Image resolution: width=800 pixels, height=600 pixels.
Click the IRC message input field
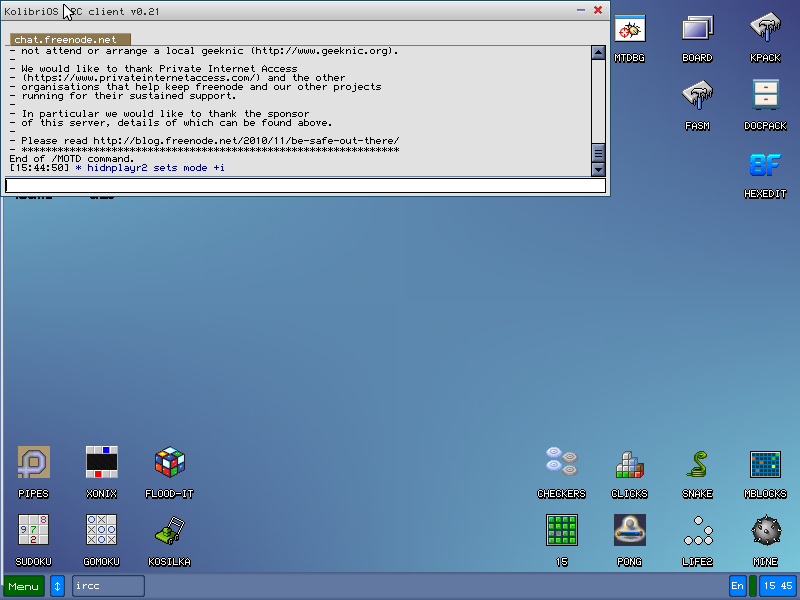point(305,185)
